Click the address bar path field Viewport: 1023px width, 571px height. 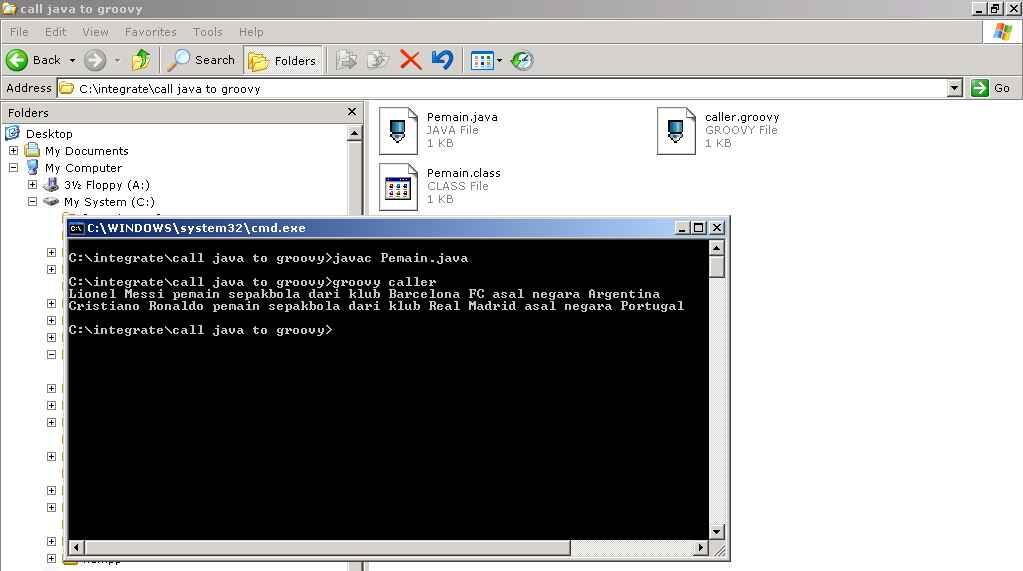502,88
